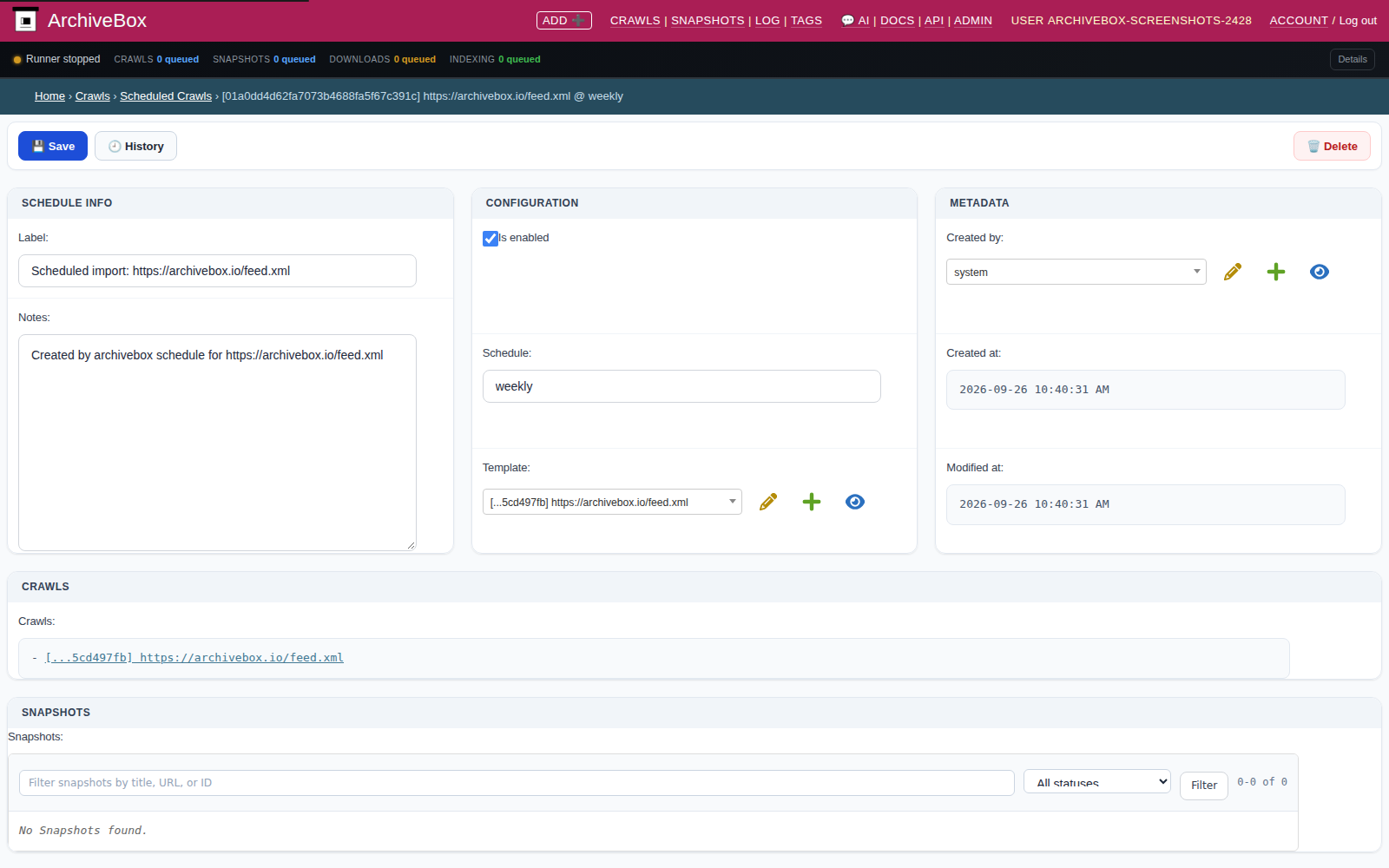
Task: Open TAGS in top navigation
Action: point(806,20)
